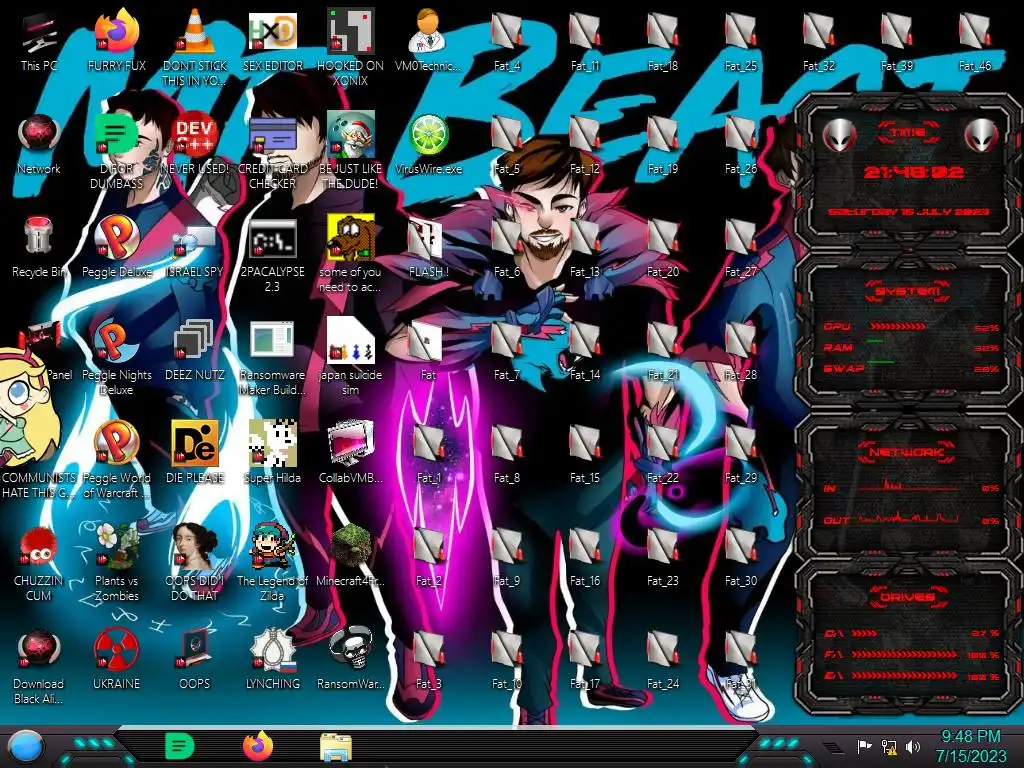
Task: Open CollabVMB monitor icon
Action: pos(350,443)
